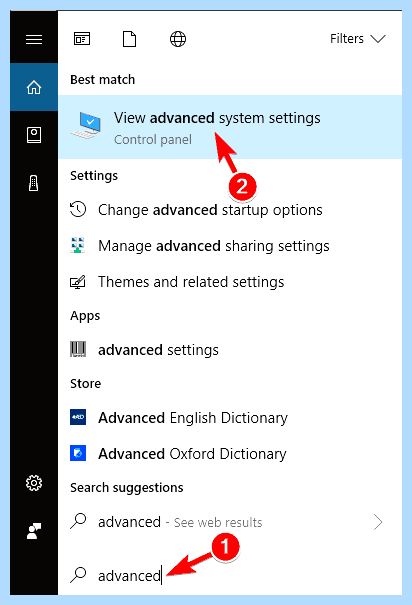This screenshot has width=412, height=605.
Task: Filter results by Web globe icon
Action: 178,39
